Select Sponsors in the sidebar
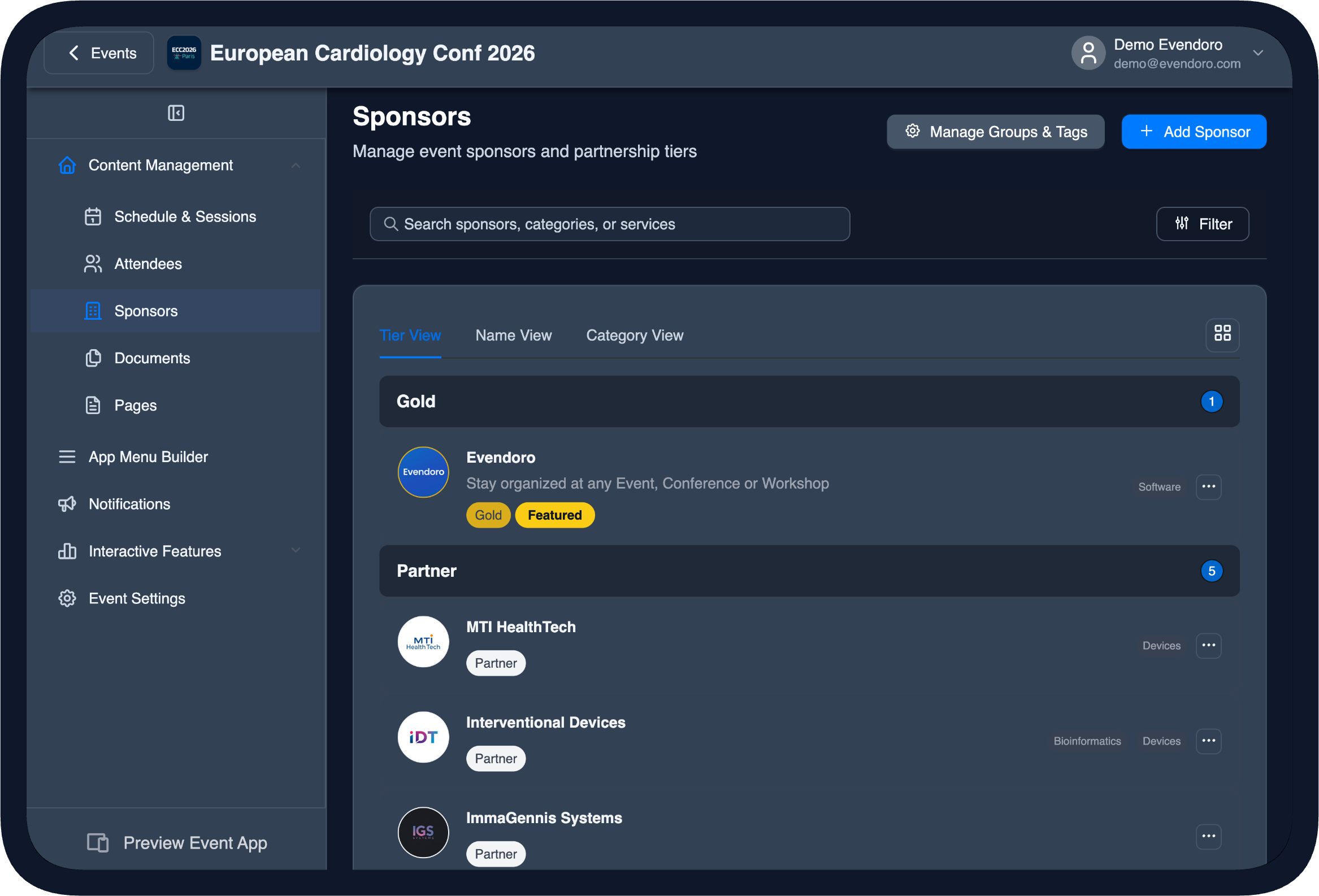 point(176,311)
